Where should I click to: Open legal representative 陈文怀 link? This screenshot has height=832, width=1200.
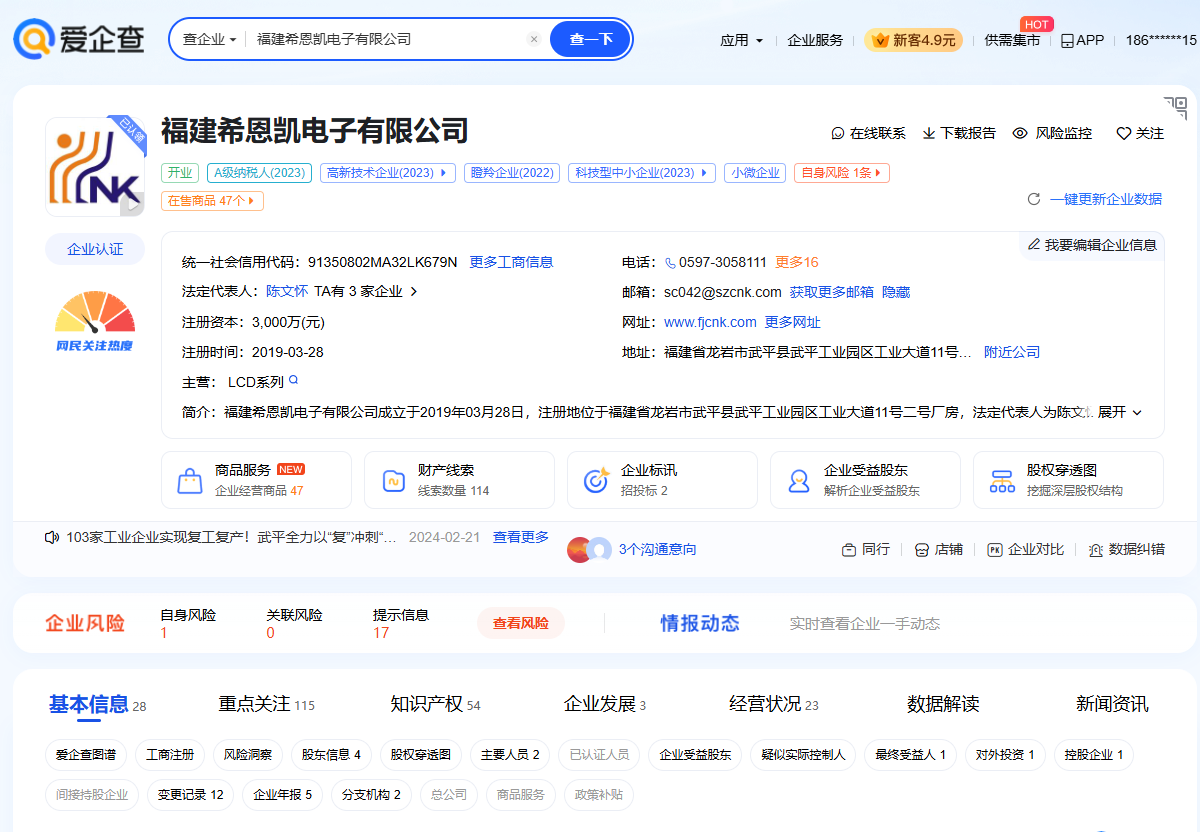287,292
